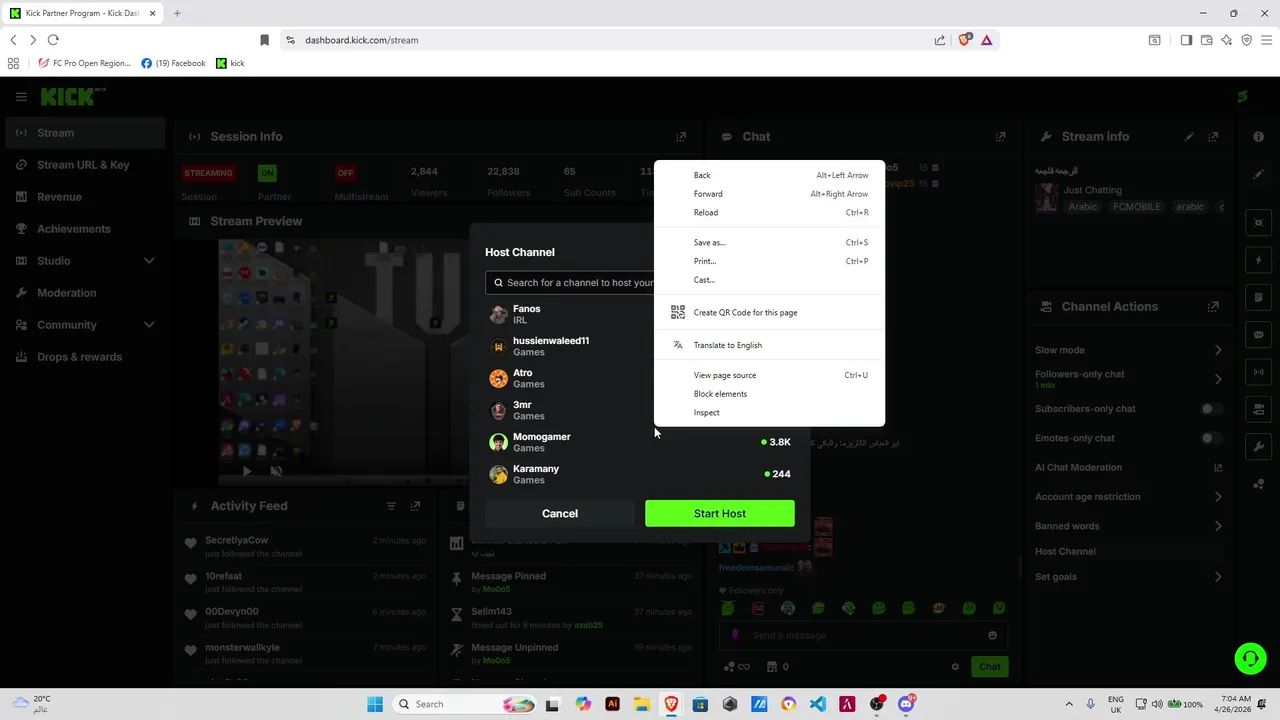This screenshot has width=1280, height=720.
Task: Edit Stream info with pencil icon
Action: point(1189,137)
